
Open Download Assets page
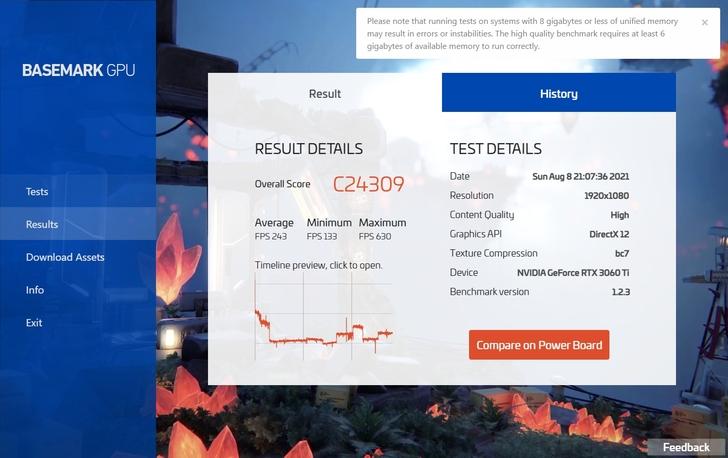point(78,257)
